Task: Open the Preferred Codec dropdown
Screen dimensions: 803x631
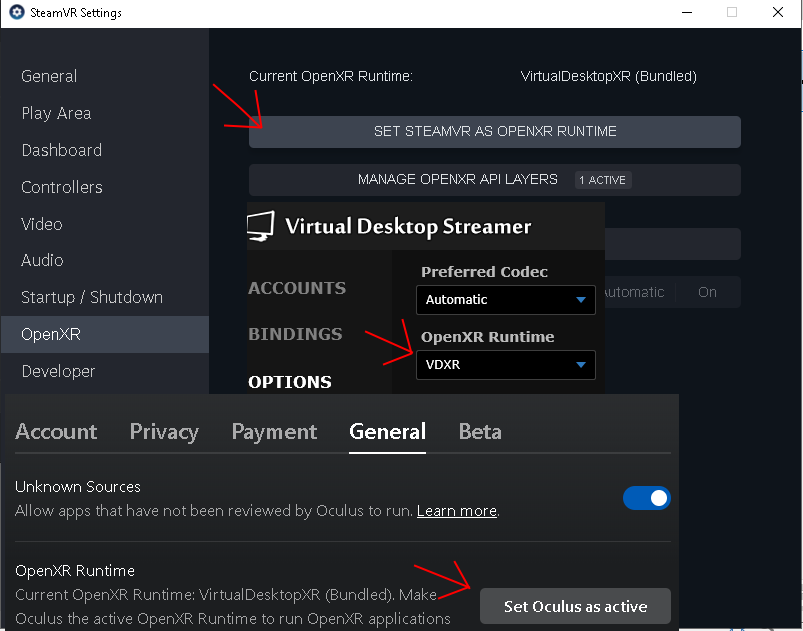Action: 505,299
